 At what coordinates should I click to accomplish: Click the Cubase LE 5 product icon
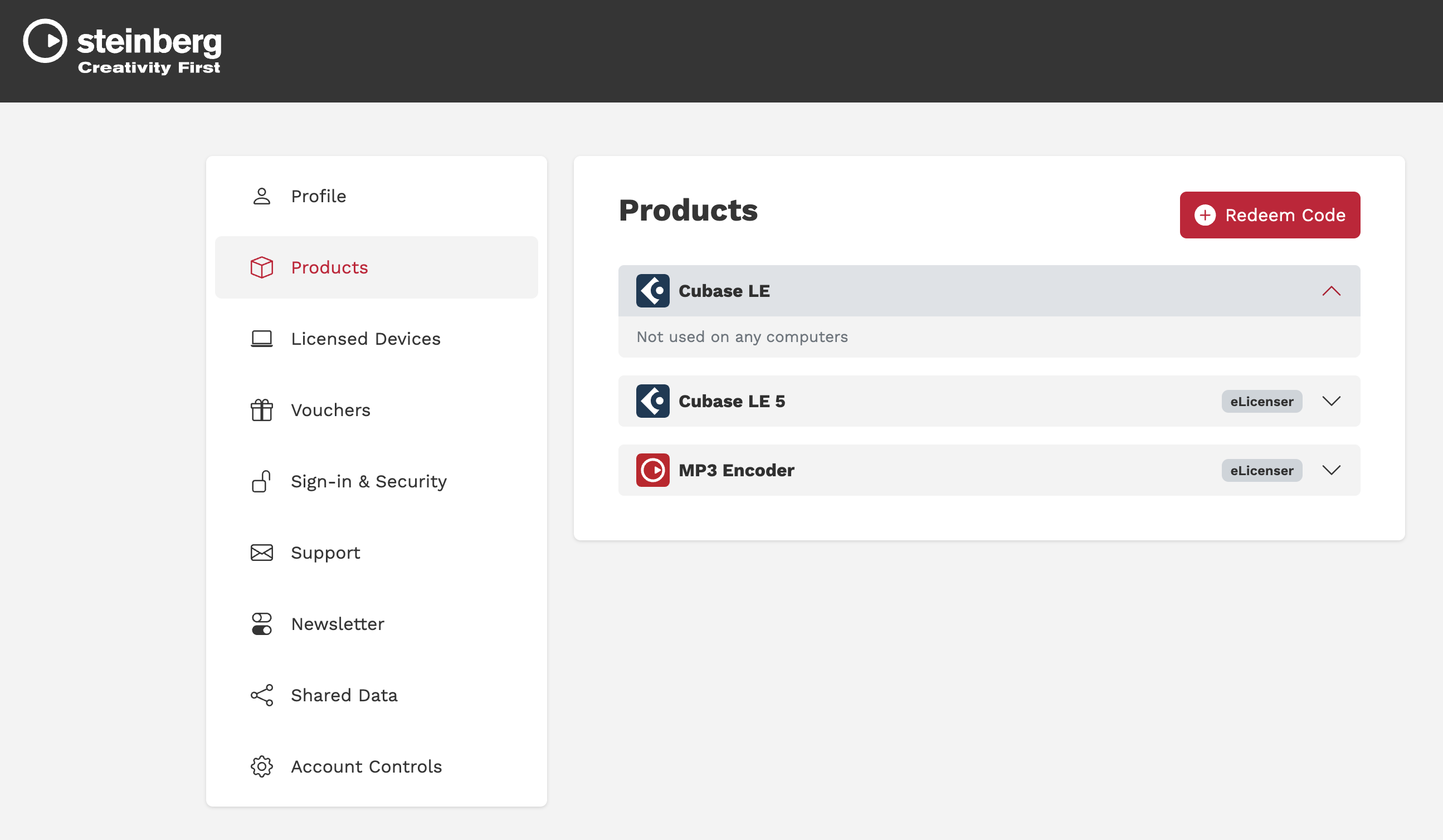652,401
